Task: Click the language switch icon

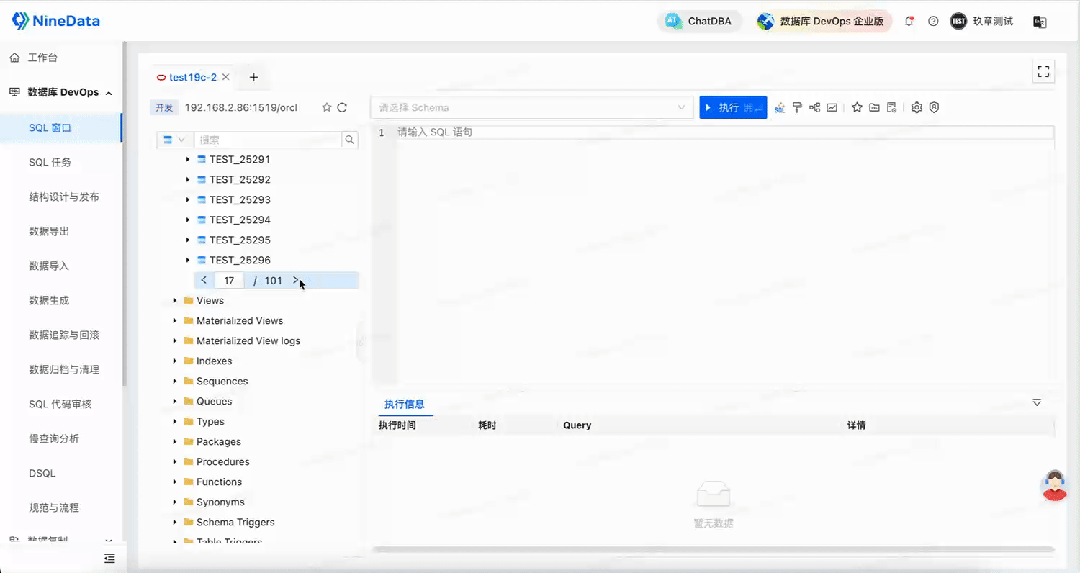Action: point(1039,21)
